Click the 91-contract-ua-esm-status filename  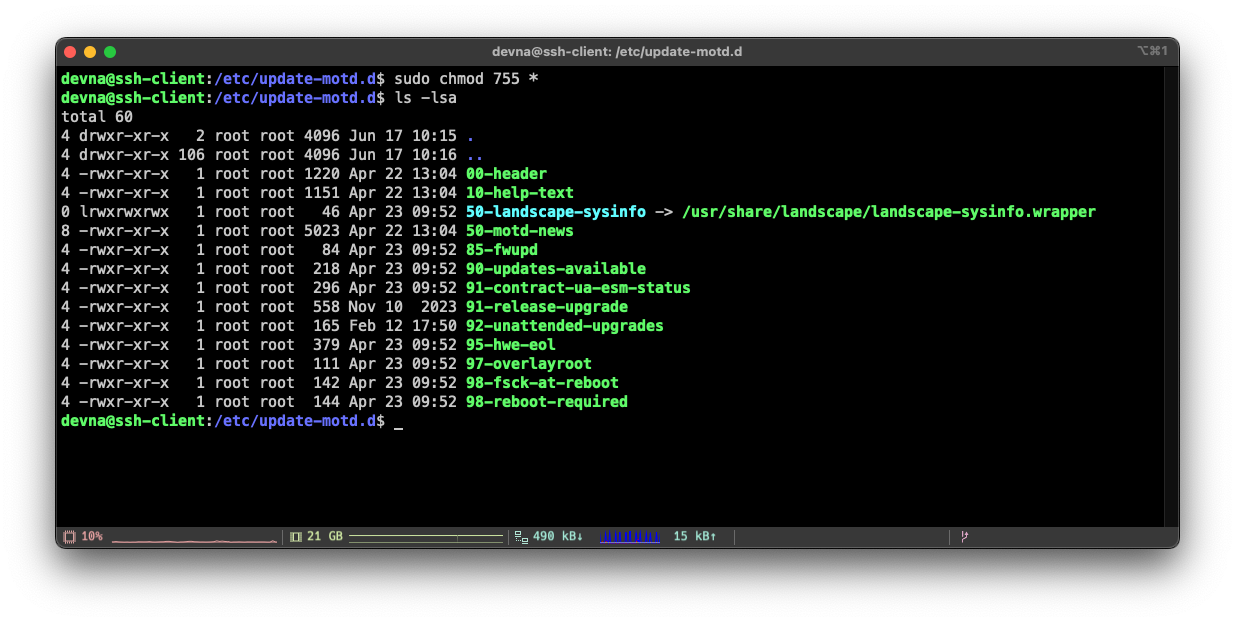tap(578, 288)
